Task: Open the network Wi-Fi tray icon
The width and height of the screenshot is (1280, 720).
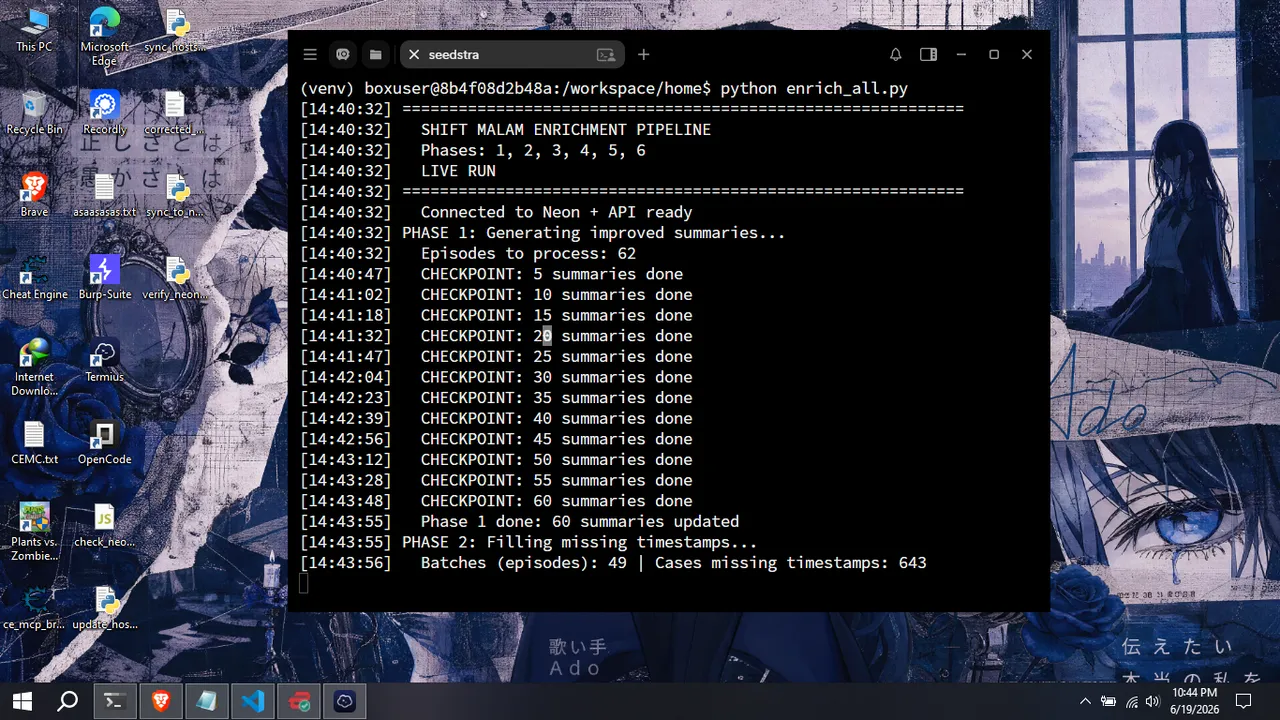Action: [x=1131, y=701]
